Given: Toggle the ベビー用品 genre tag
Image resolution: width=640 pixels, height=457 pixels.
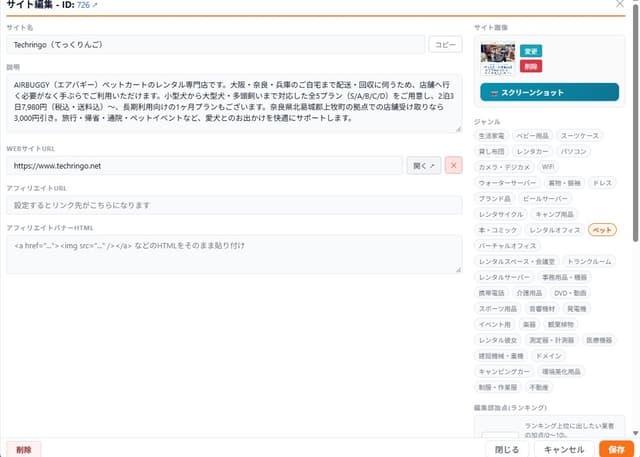Looking at the screenshot, I should point(533,136).
